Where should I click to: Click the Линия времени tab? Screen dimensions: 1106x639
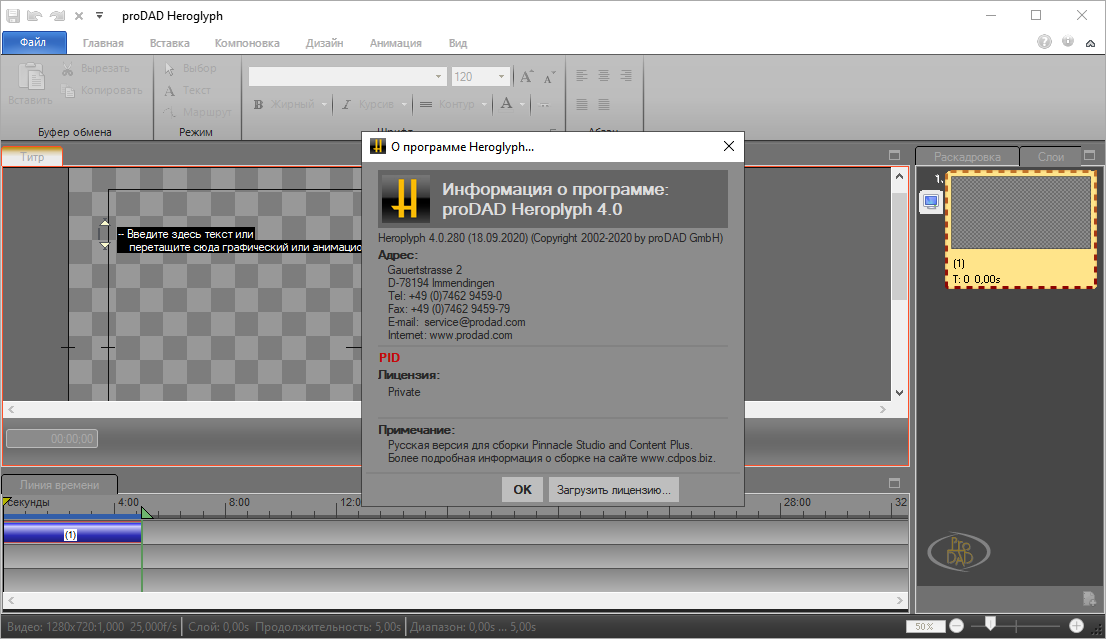click(x=59, y=485)
